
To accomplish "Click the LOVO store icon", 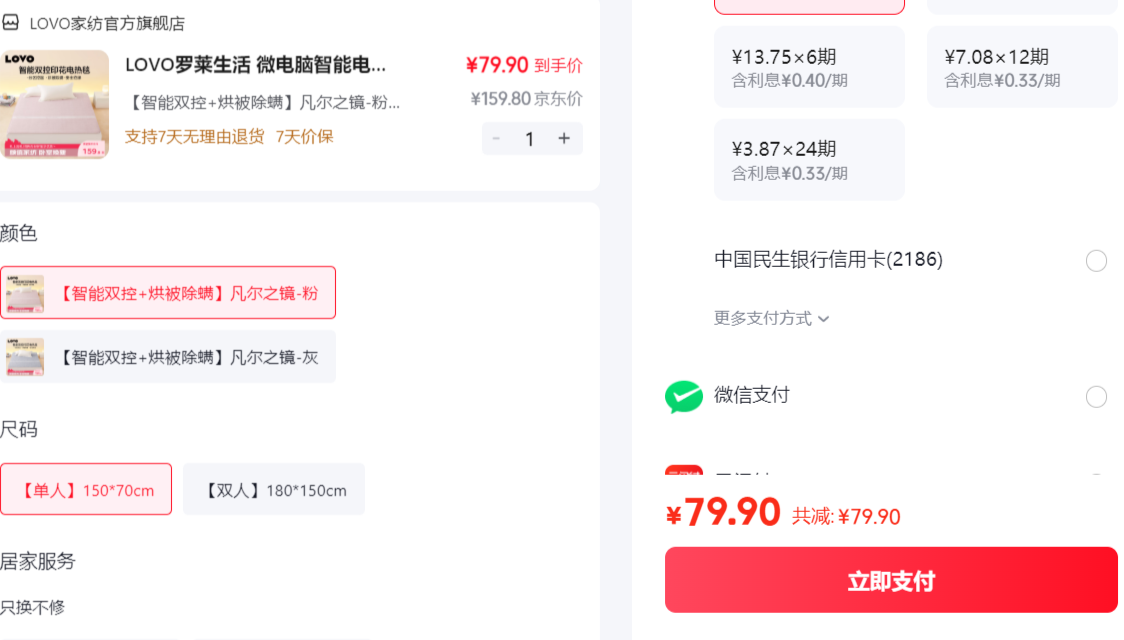I will click(x=11, y=23).
